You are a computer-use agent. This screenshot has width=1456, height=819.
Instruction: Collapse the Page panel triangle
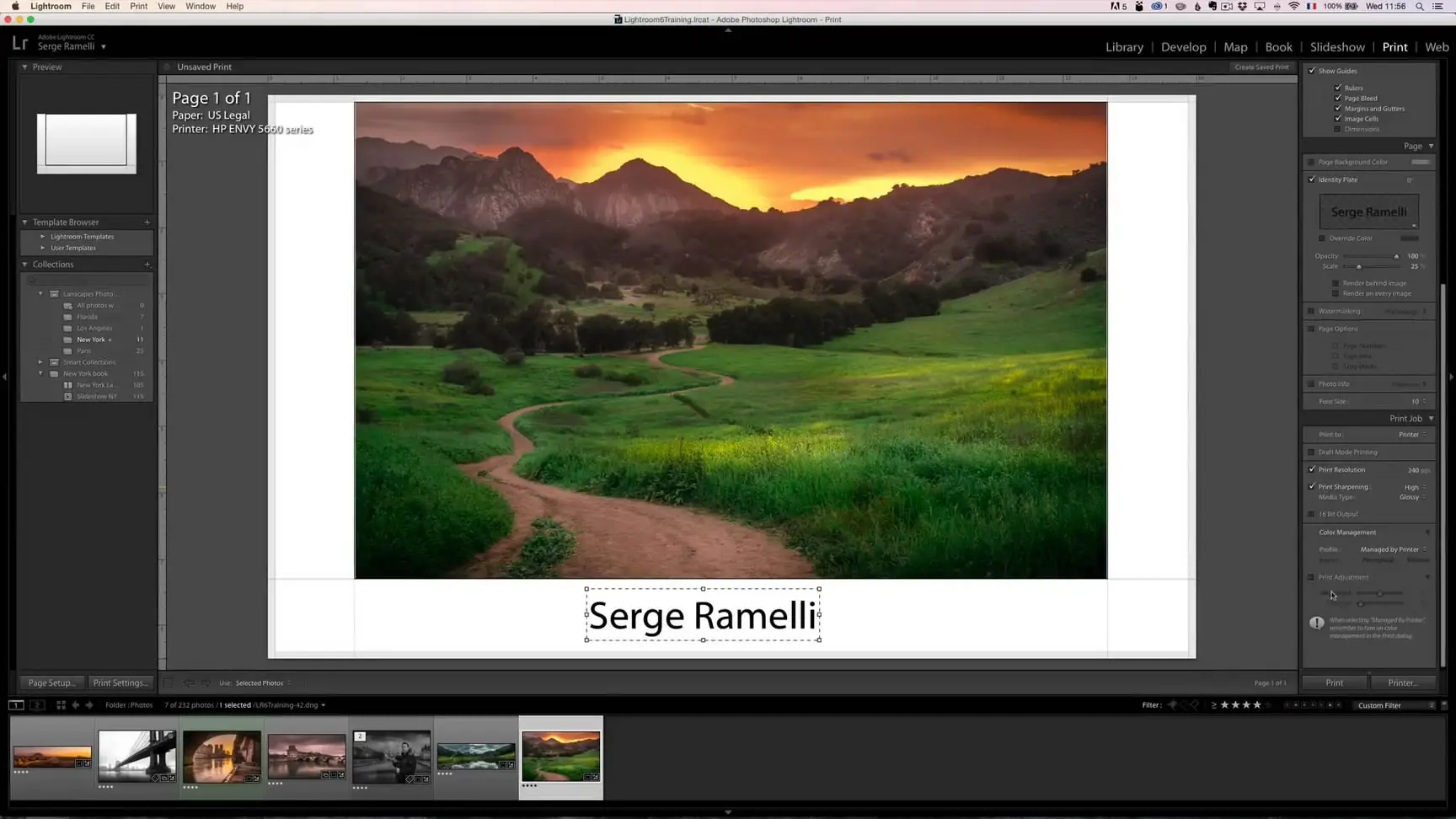1431,146
